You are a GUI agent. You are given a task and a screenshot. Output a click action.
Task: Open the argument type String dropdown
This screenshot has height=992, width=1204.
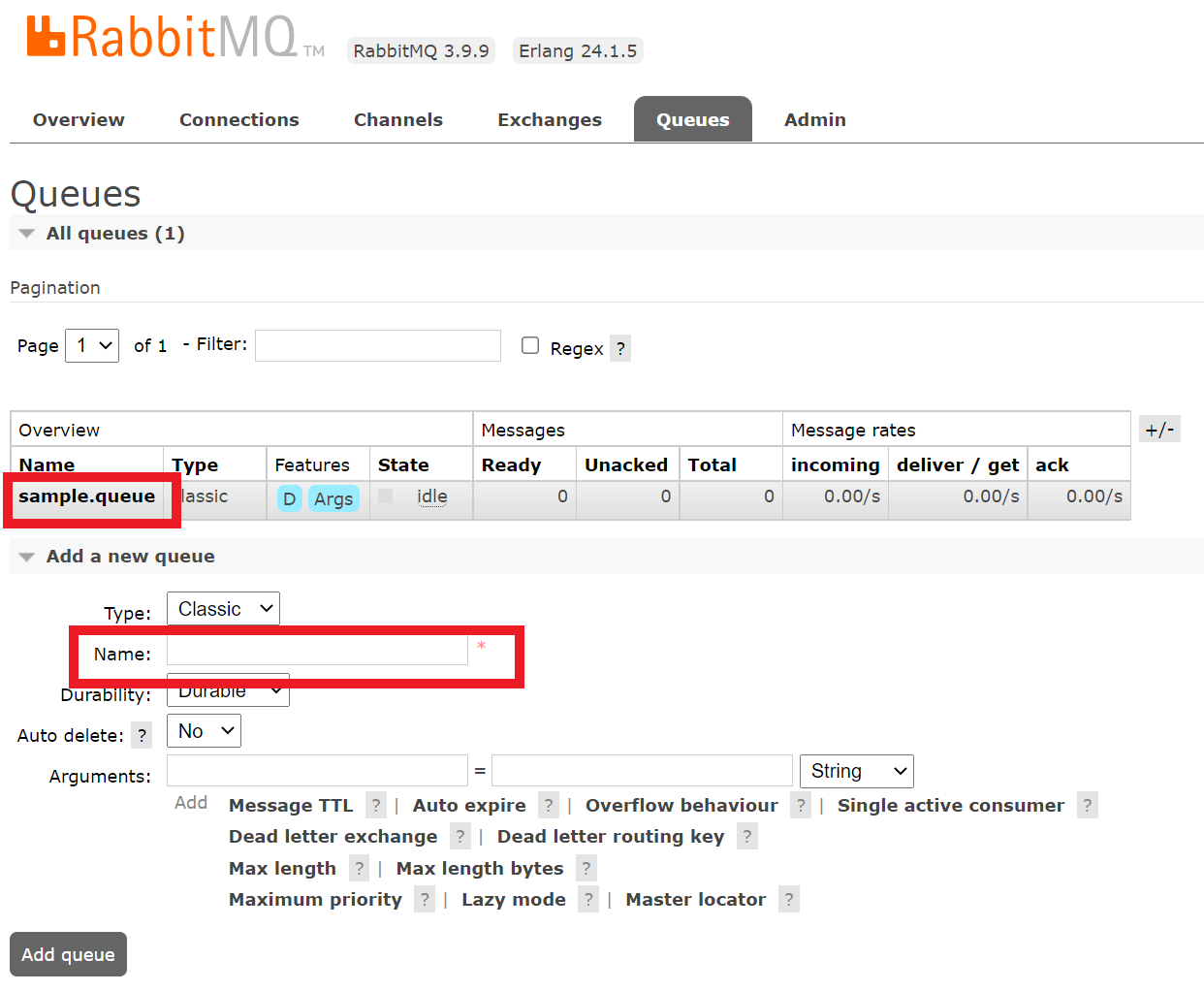[x=856, y=771]
